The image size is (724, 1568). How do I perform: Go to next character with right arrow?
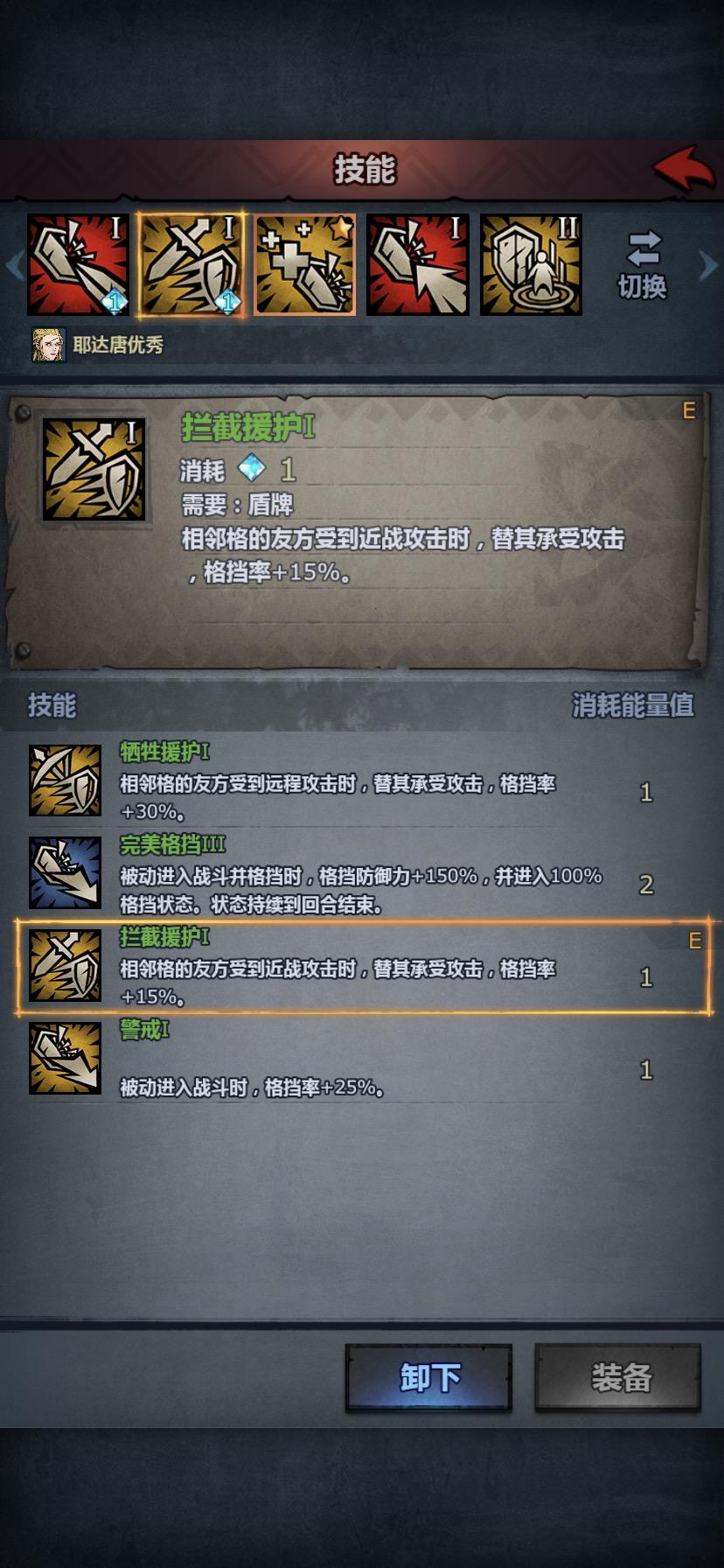tap(708, 264)
